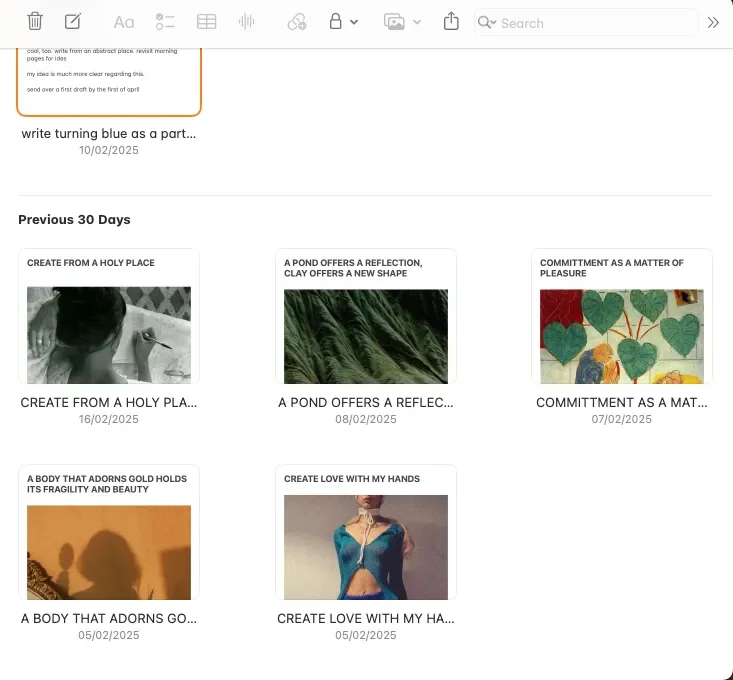
Task: Share the note via share icon
Action: (x=451, y=21)
